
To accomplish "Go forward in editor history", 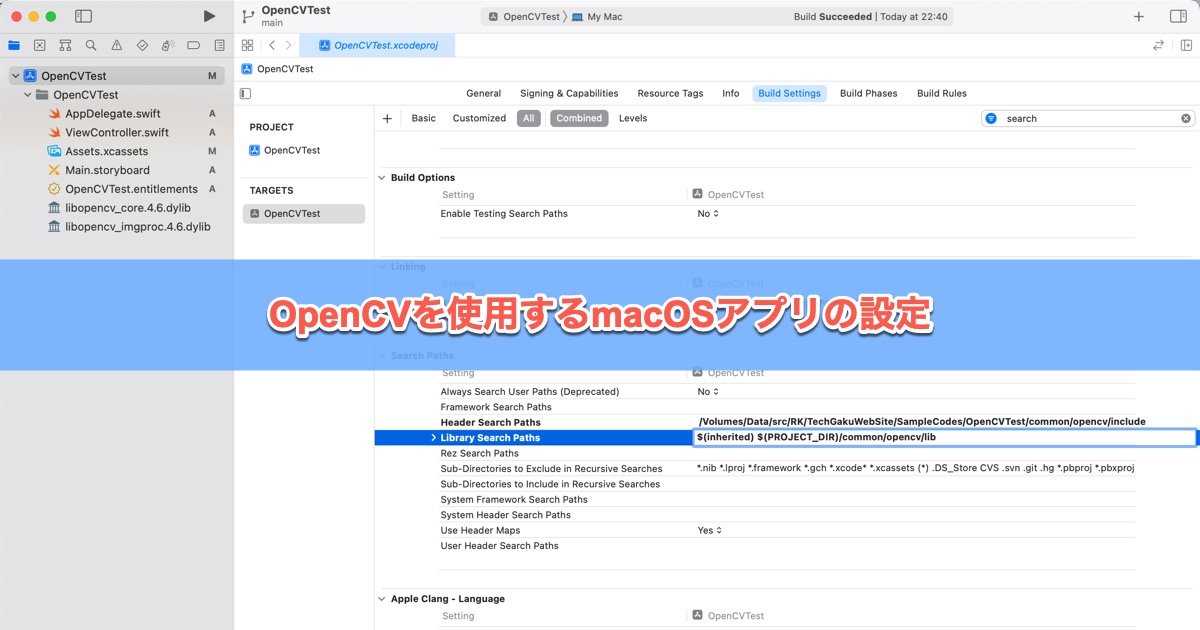I will coord(289,45).
